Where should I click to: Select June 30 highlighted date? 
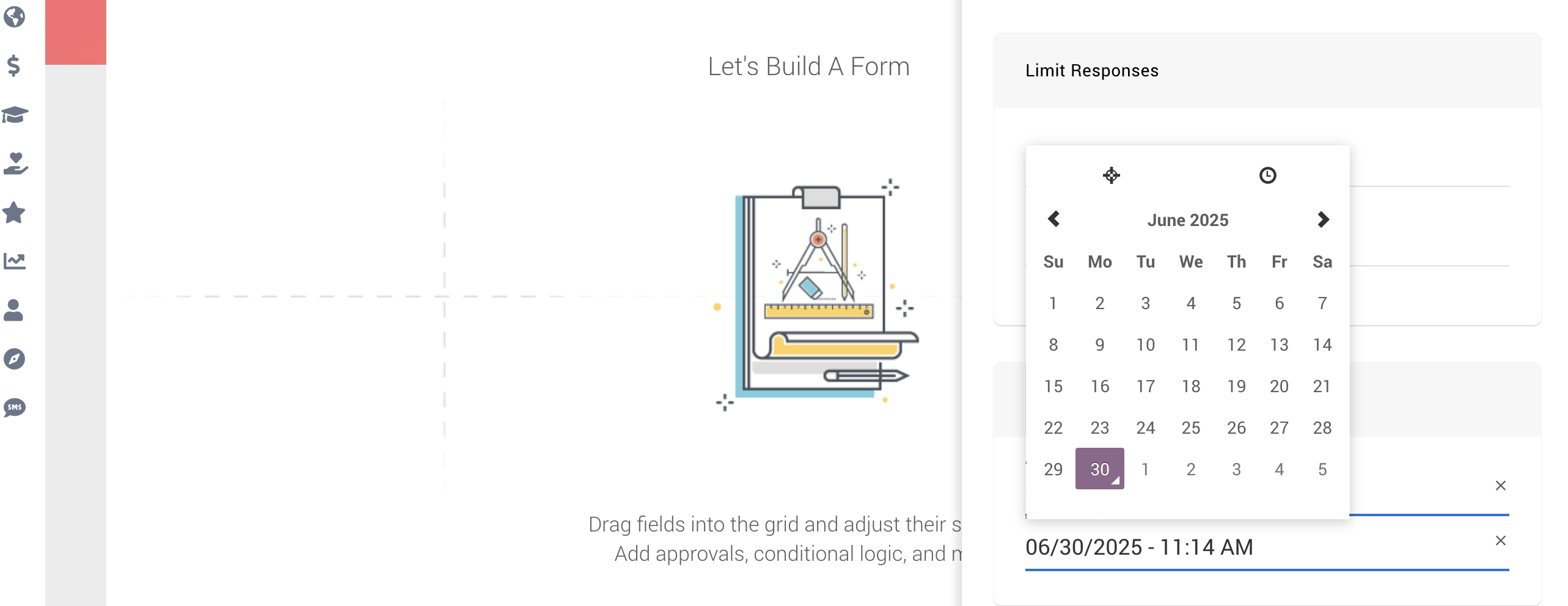(x=1100, y=469)
